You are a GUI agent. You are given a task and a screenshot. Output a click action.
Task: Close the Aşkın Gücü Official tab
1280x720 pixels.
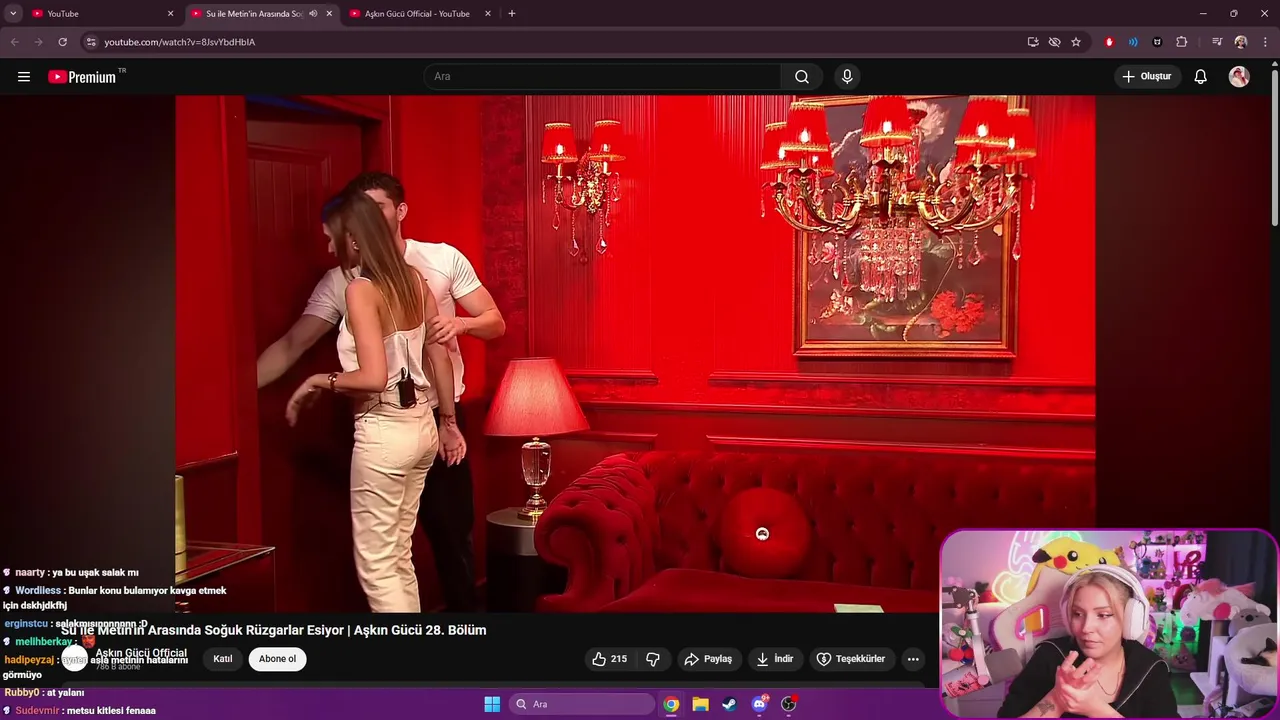point(488,14)
